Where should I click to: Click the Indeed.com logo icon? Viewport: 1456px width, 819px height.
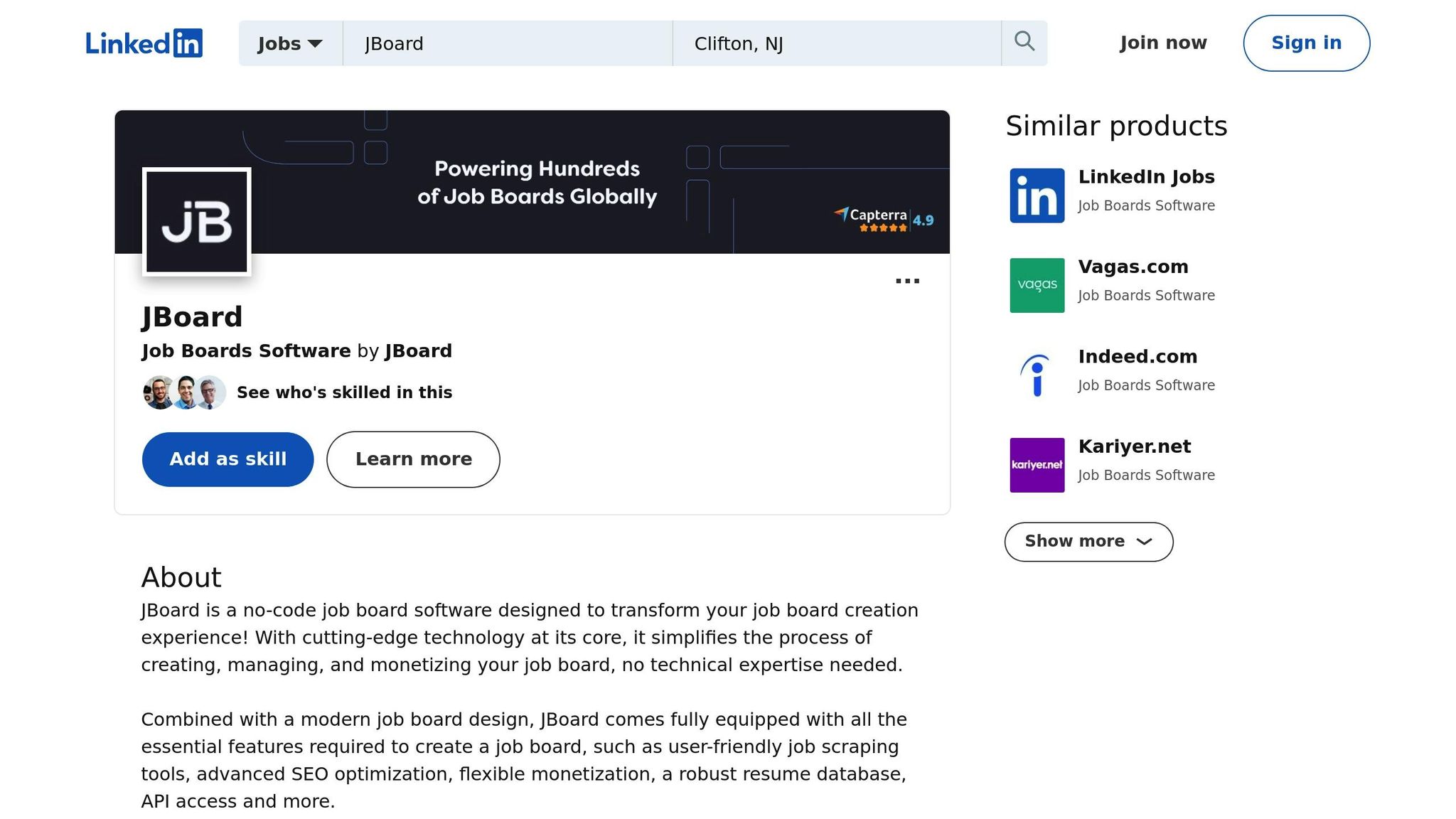pos(1037,375)
